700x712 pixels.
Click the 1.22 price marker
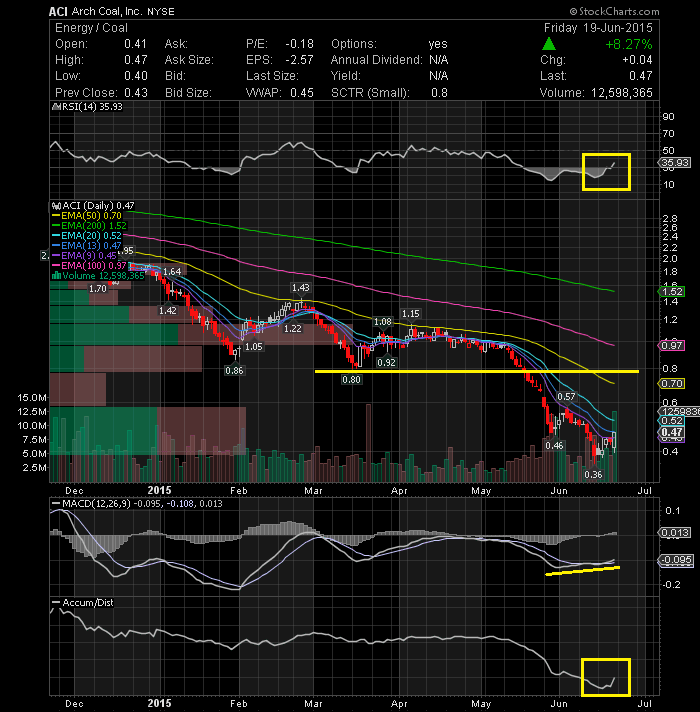tap(292, 328)
